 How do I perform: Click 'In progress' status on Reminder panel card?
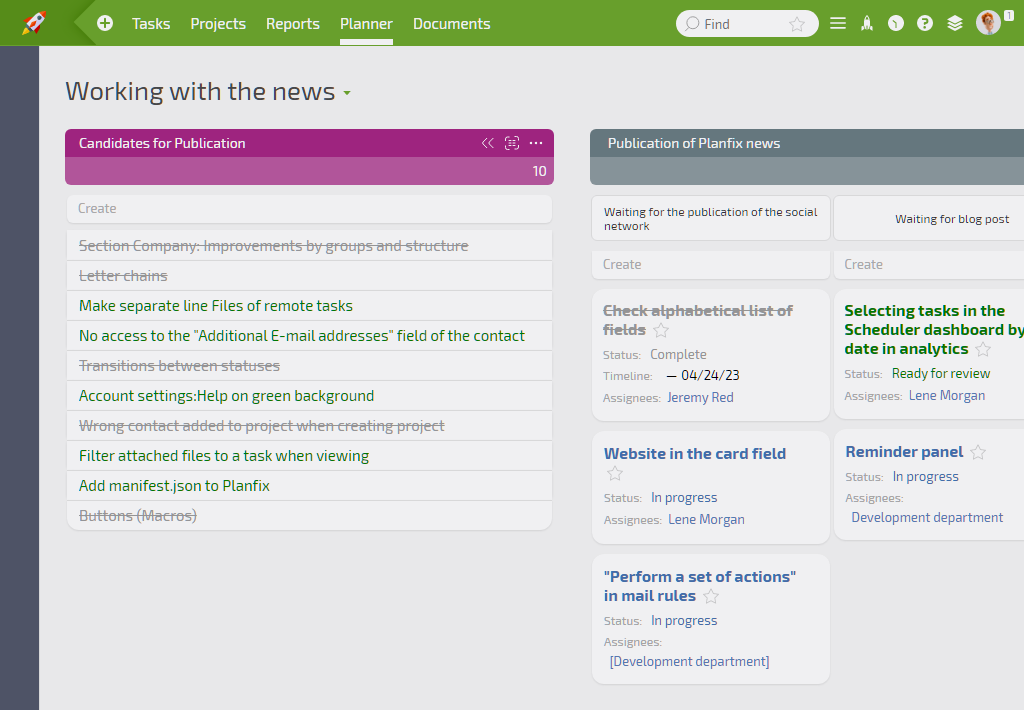925,477
